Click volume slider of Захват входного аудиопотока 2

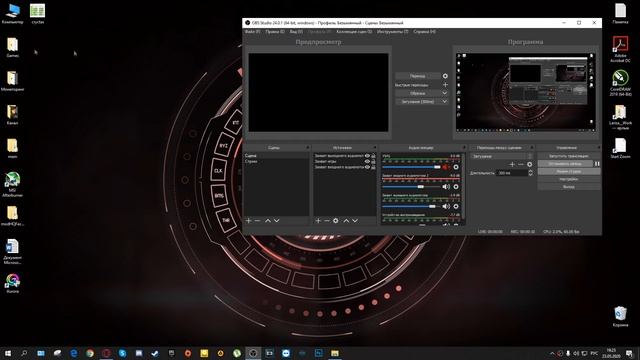(411, 187)
